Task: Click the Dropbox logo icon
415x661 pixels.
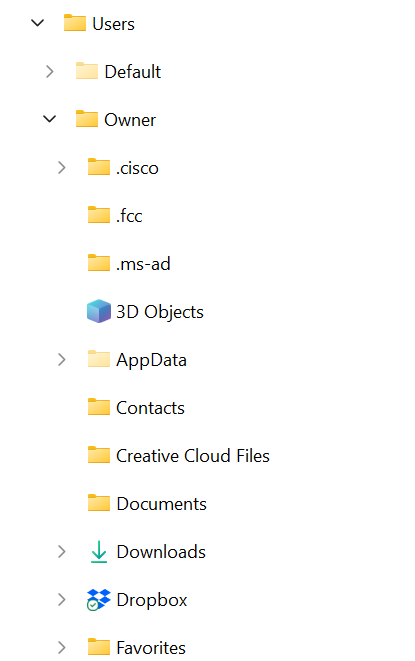Action: click(99, 599)
